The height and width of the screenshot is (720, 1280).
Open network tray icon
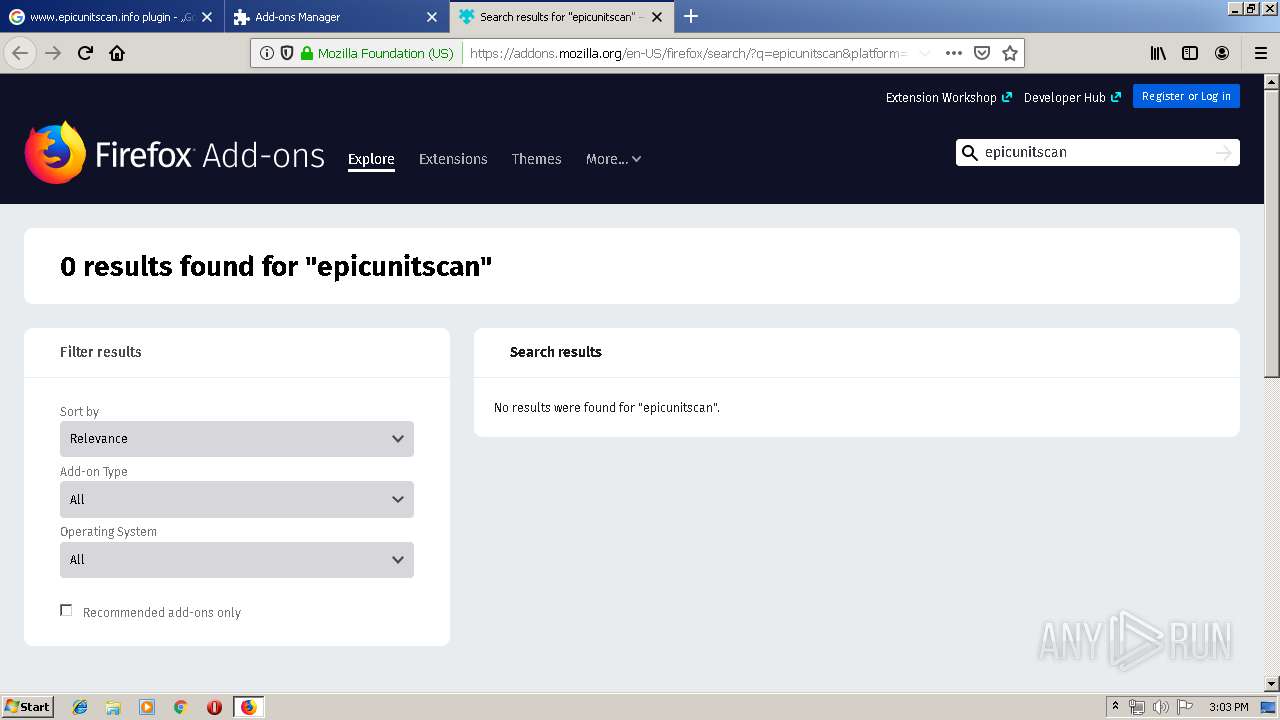pyautogui.click(x=1137, y=707)
